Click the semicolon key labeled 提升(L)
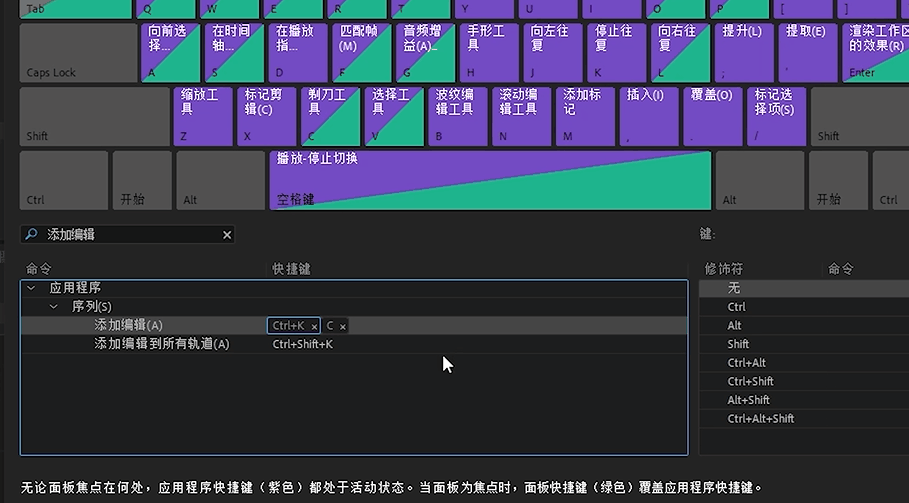The image size is (909, 503). 744,53
